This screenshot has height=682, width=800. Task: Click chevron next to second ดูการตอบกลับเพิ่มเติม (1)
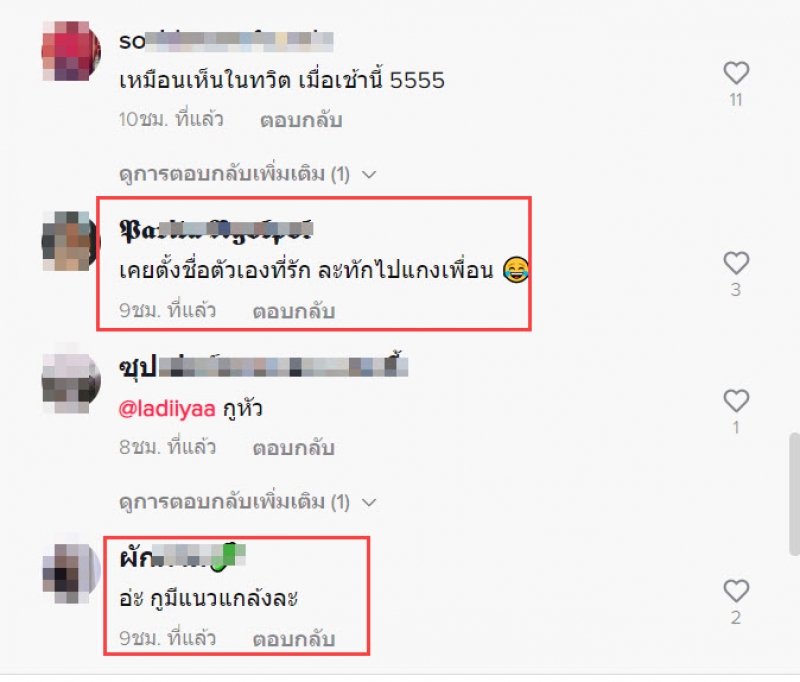pyautogui.click(x=369, y=503)
